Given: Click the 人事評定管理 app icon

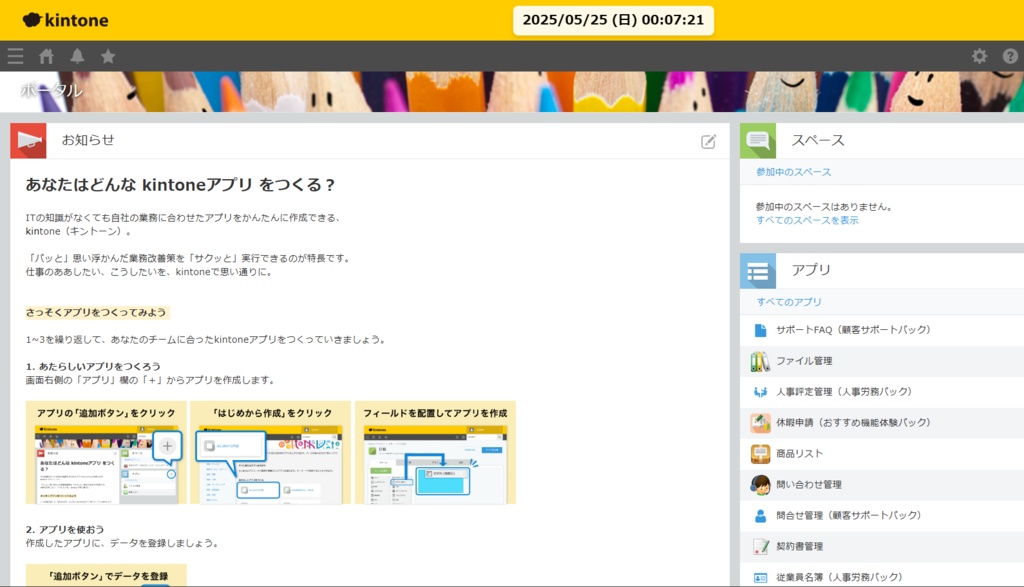Looking at the screenshot, I should (760, 392).
